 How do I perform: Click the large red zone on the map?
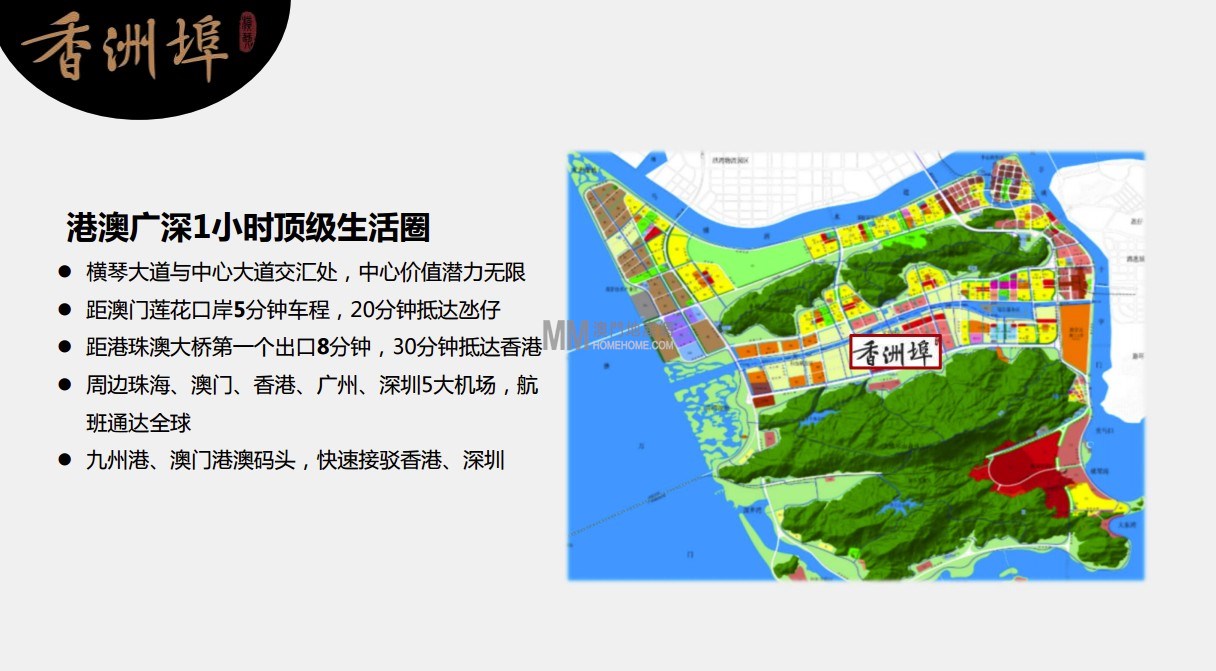(x=1030, y=473)
